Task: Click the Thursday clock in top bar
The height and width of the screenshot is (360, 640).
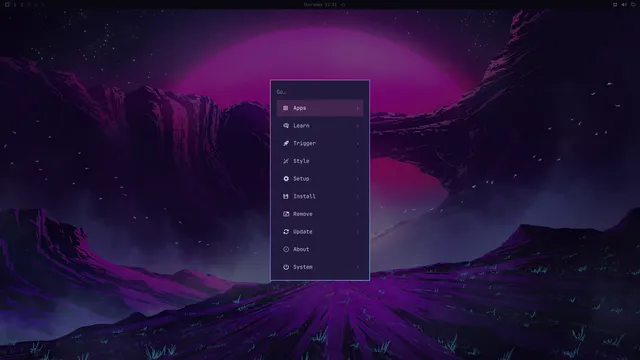Action: (320, 4)
